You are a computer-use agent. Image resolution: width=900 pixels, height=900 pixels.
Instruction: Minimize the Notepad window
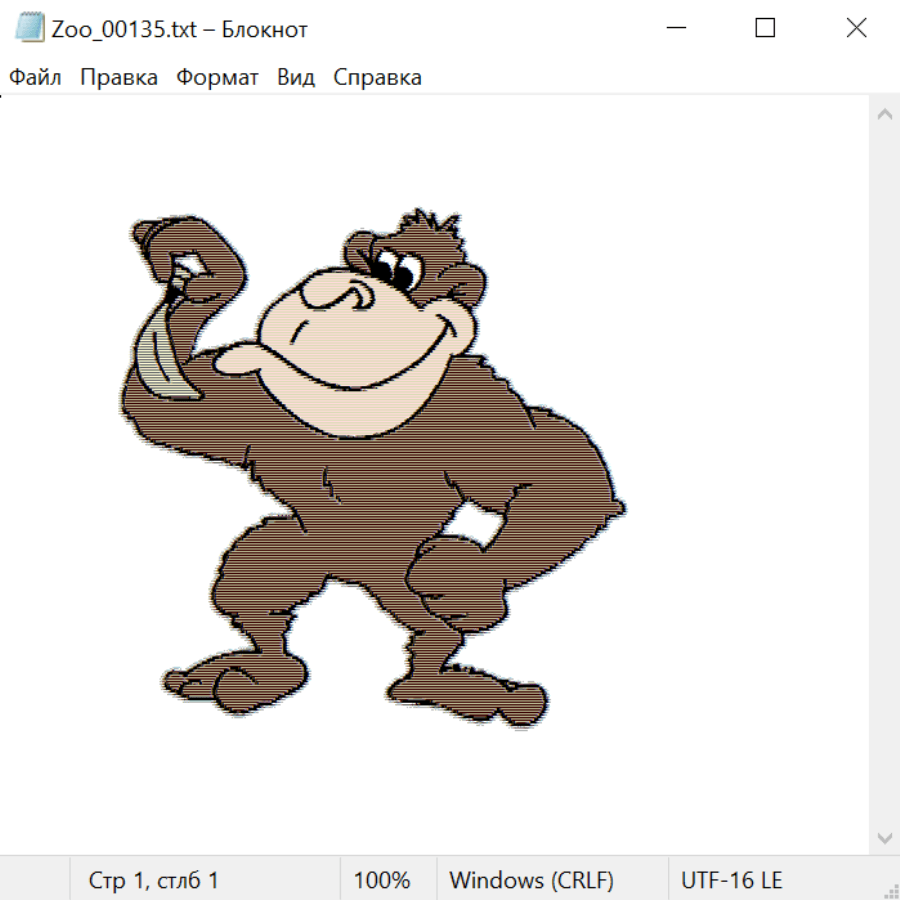coord(675,29)
